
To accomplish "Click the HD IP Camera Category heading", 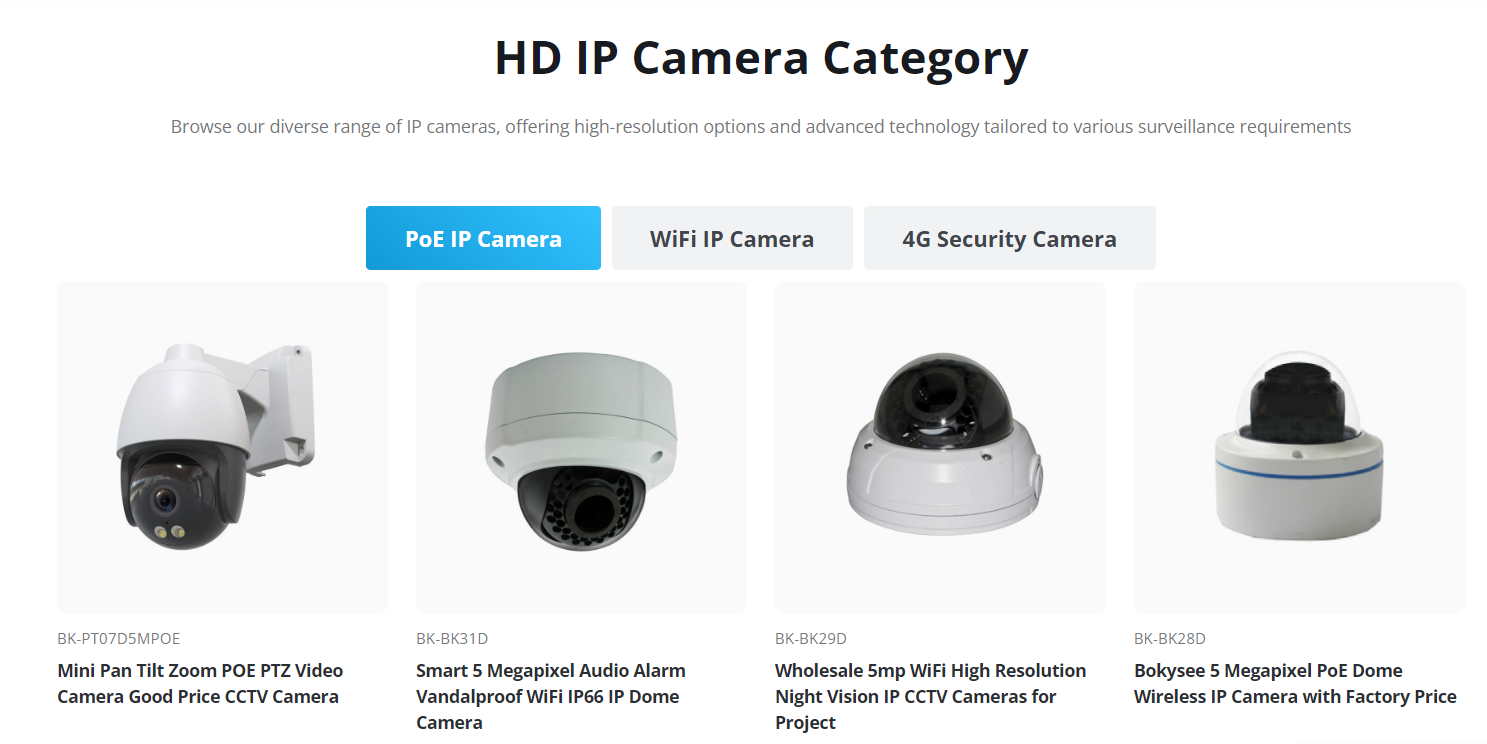I will click(x=761, y=58).
